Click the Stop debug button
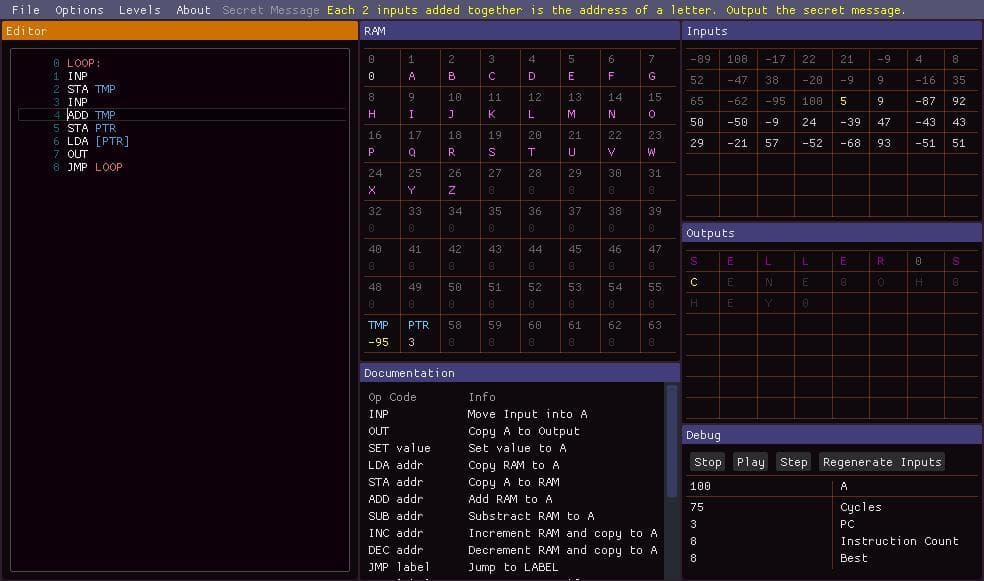 pos(707,462)
